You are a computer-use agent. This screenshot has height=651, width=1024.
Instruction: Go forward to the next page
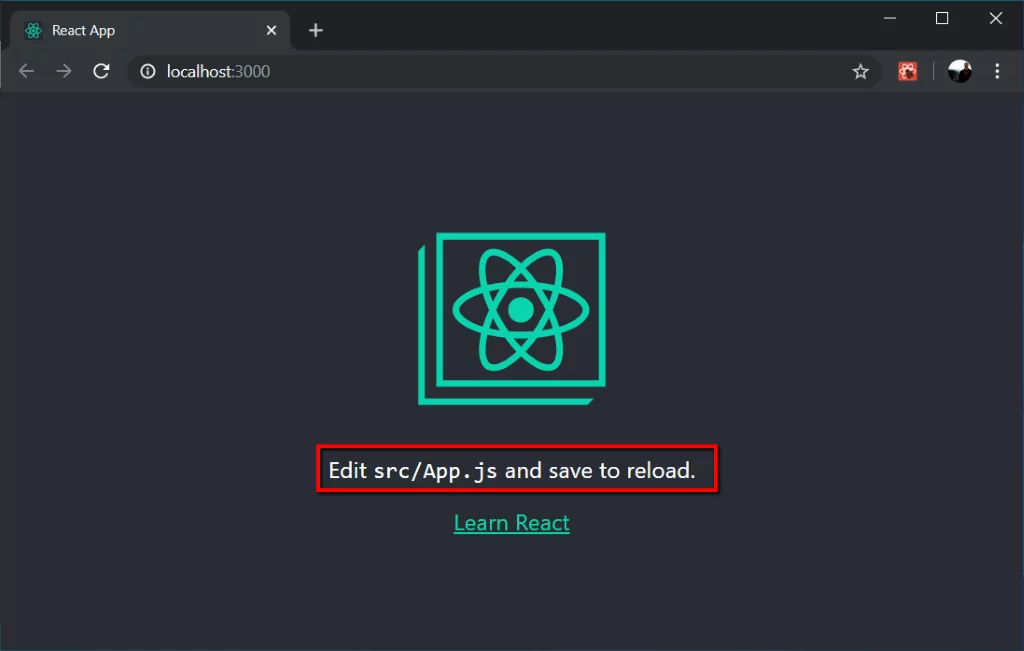coord(63,71)
